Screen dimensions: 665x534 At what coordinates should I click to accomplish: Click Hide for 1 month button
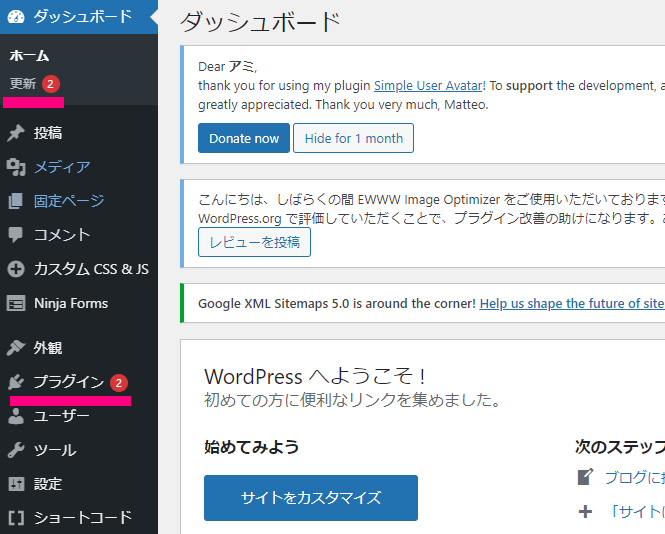click(x=353, y=138)
